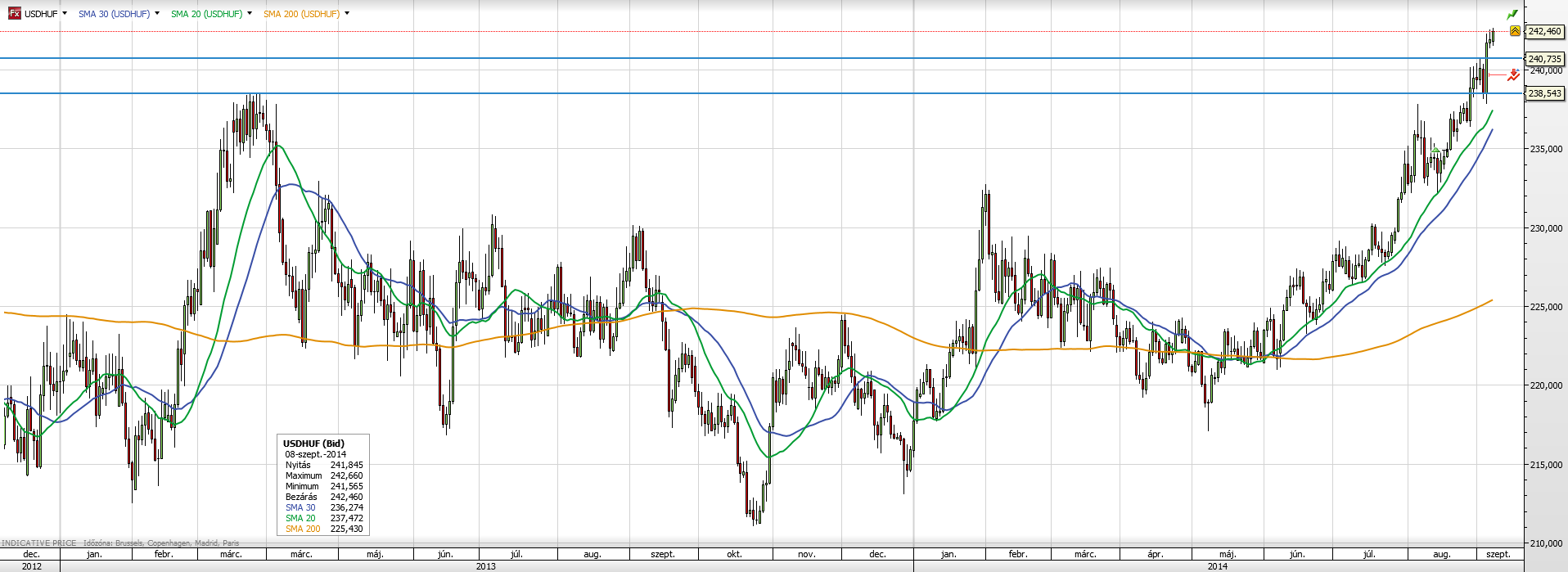This screenshot has height=572, width=1568.
Task: Open the SMA 20 (USDHUF) dropdown arrow
Action: (x=250, y=13)
